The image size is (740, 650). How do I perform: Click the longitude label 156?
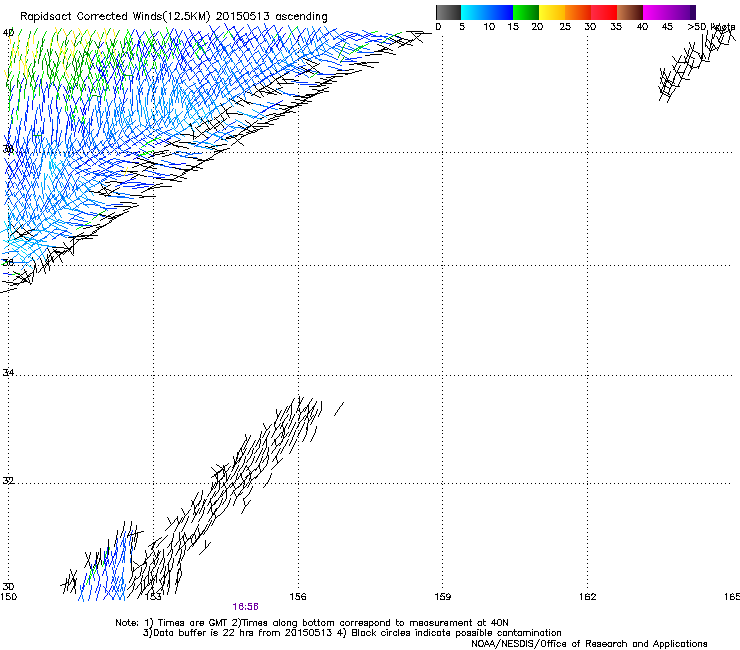(298, 597)
